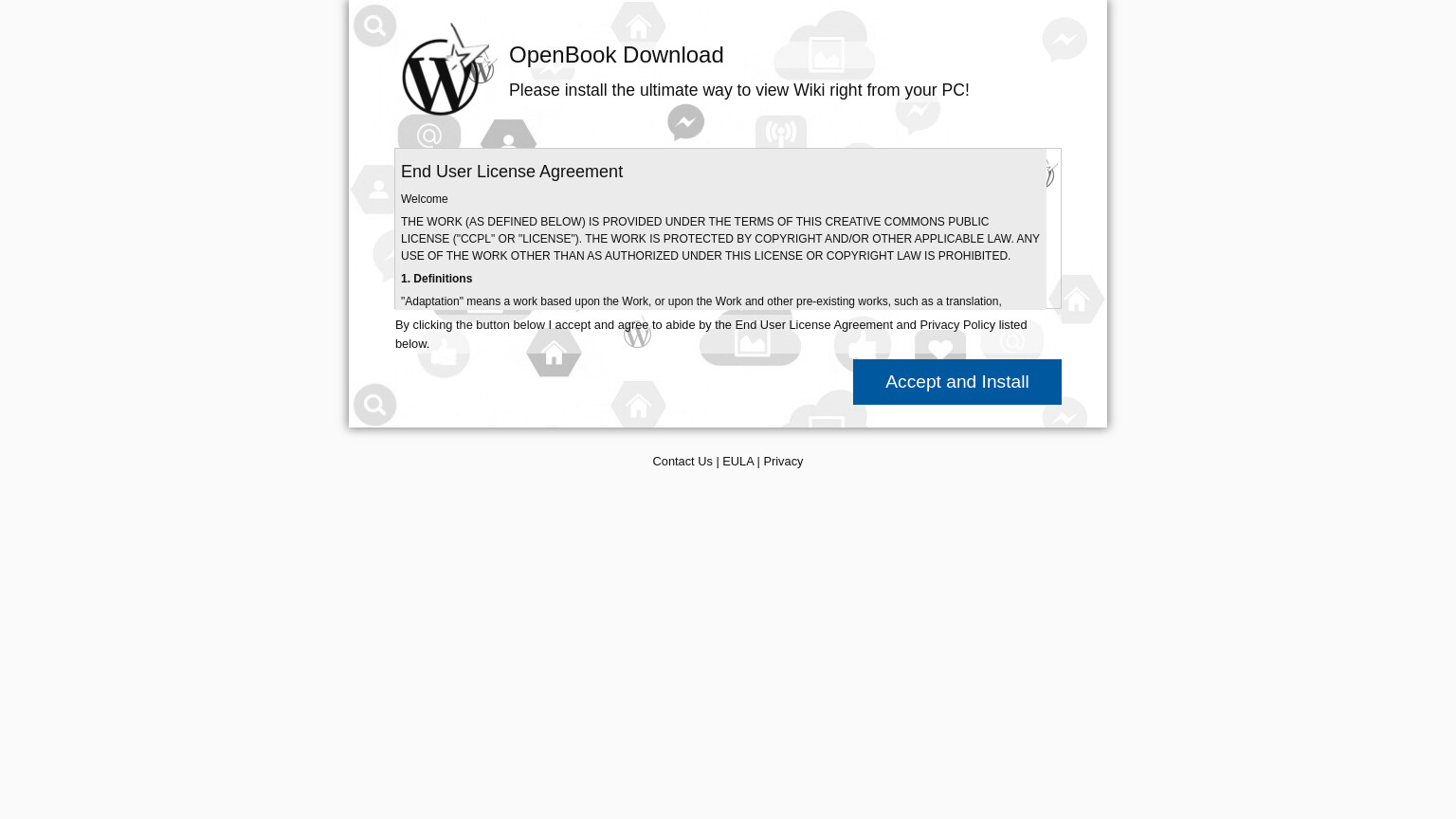Click the messenger bubble icon below the subtitle
This screenshot has height=819, width=1456.
coord(685,123)
